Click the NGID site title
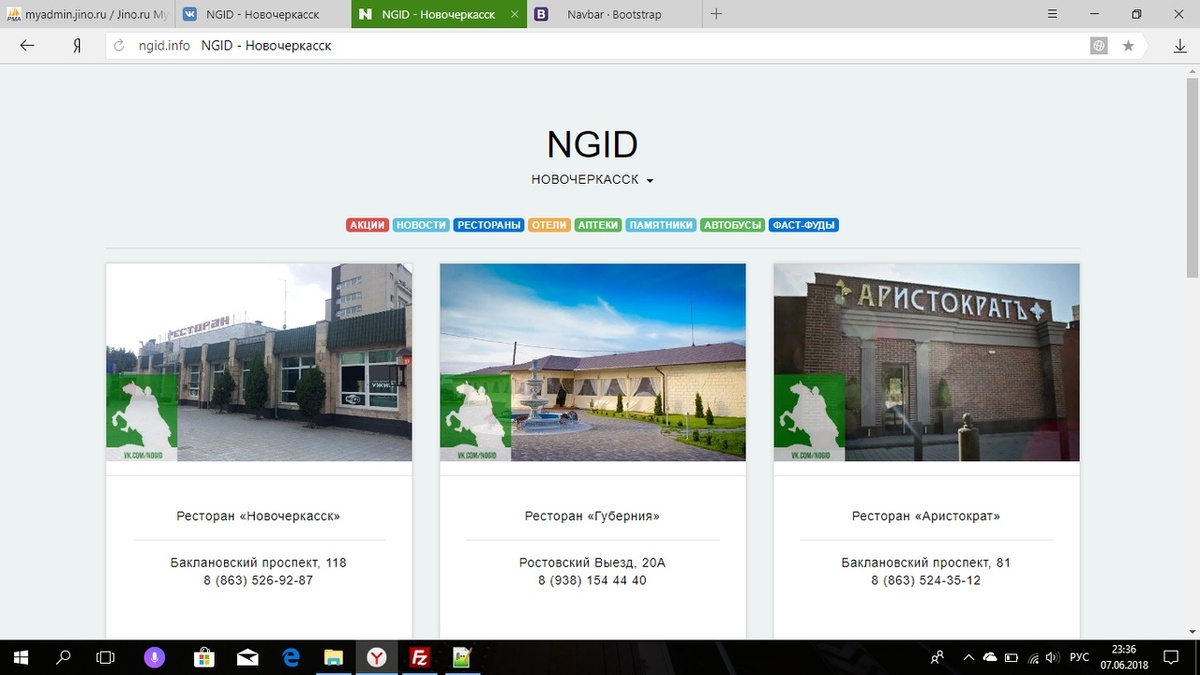The height and width of the screenshot is (675, 1200). 592,144
